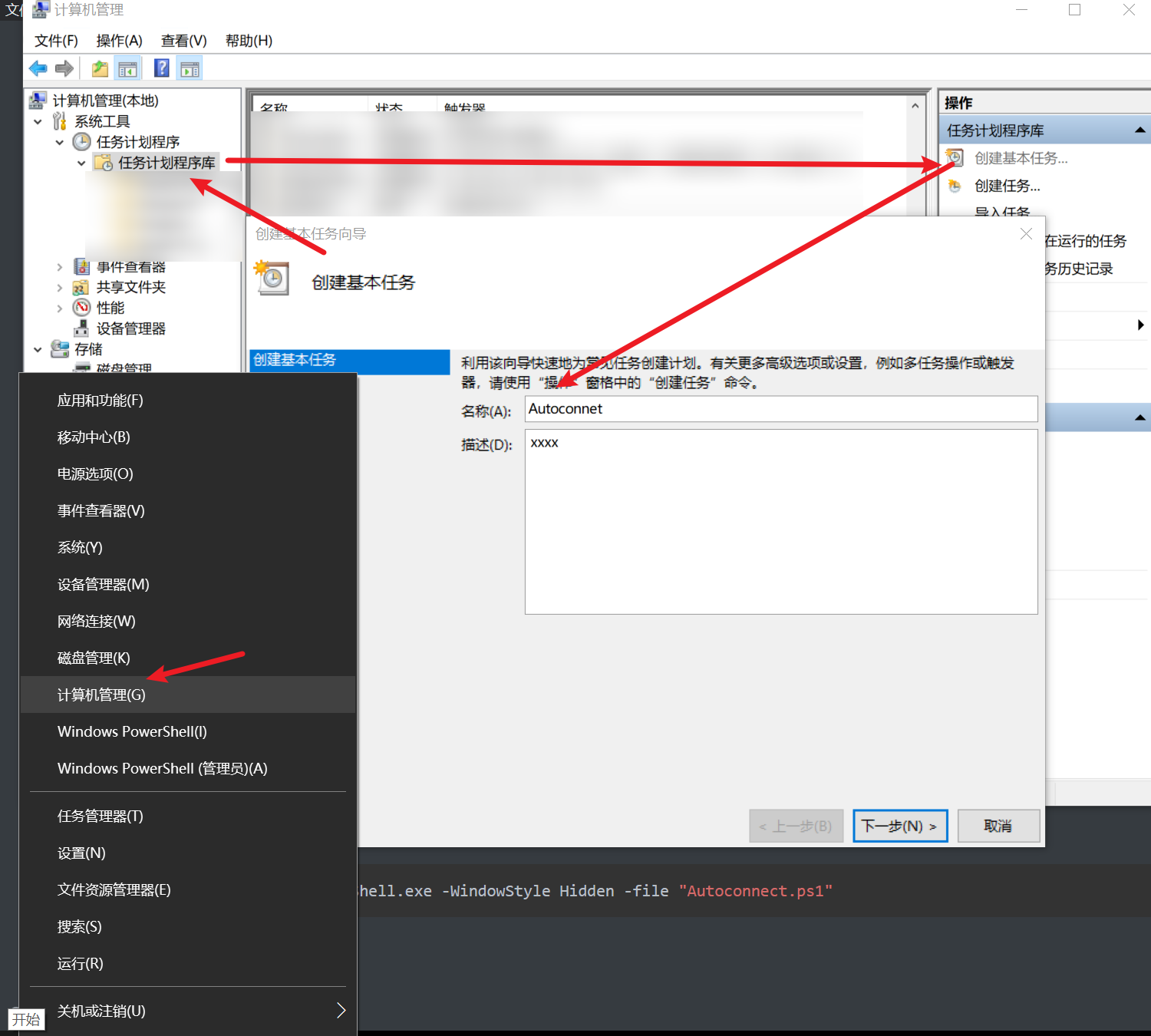
Task: Open the 操作(A) menu
Action: tap(119, 41)
